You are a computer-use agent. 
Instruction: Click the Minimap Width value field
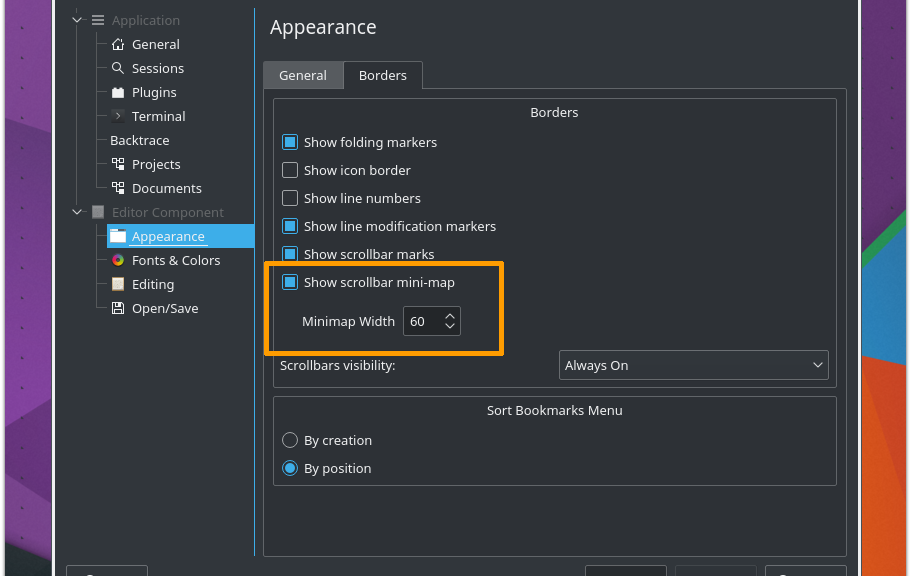click(x=422, y=321)
